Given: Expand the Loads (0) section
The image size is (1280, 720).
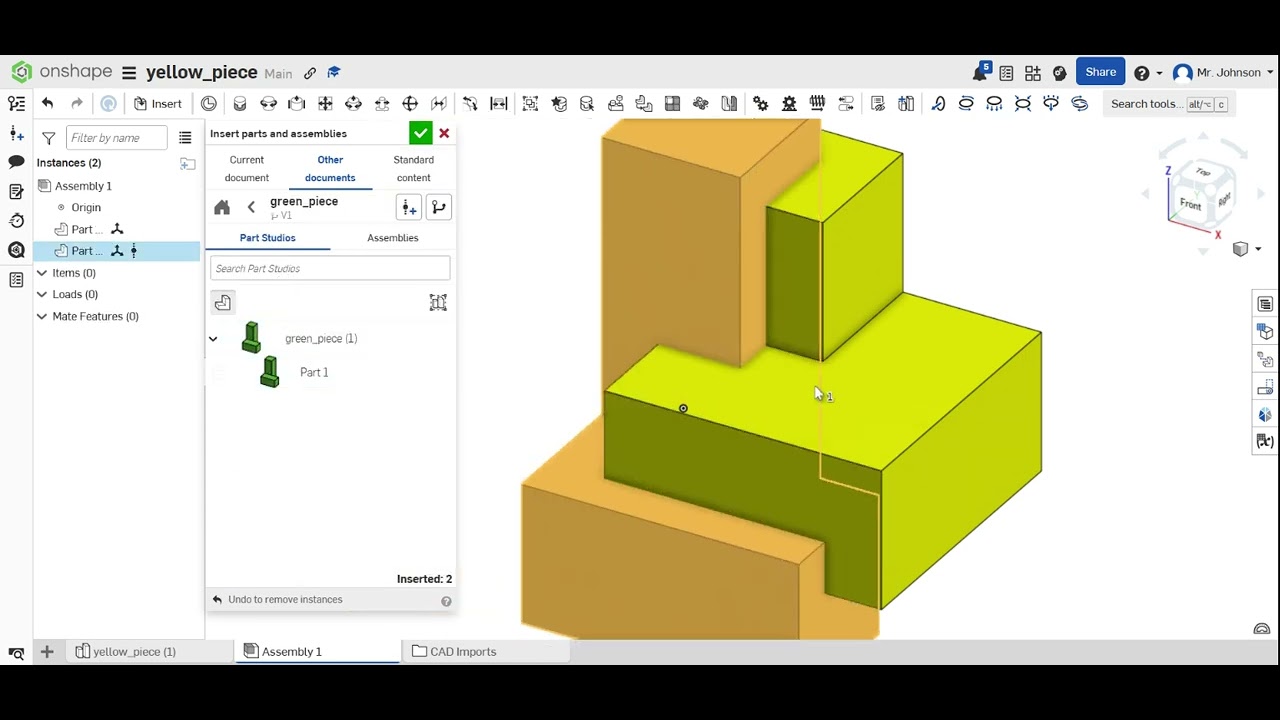Looking at the screenshot, I should pos(42,294).
